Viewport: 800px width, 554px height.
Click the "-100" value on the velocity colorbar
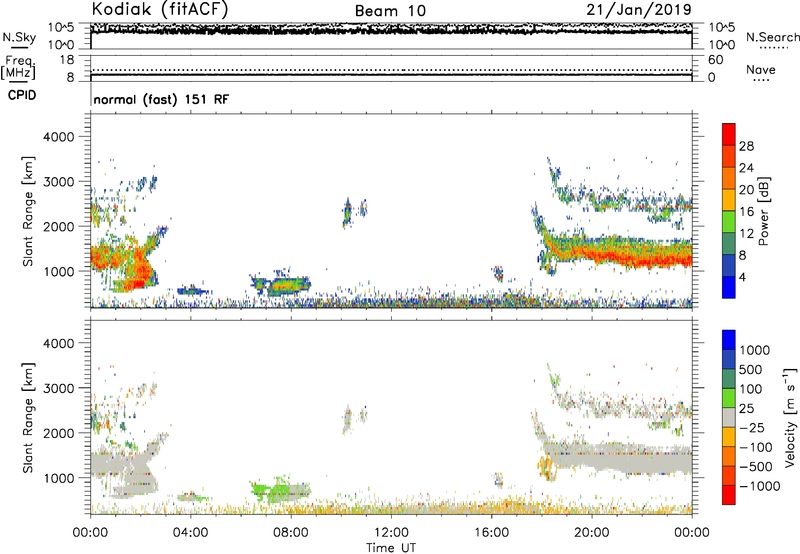[756, 447]
